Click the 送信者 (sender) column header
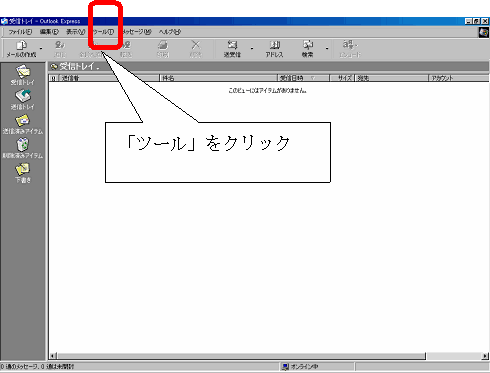 (x=109, y=78)
